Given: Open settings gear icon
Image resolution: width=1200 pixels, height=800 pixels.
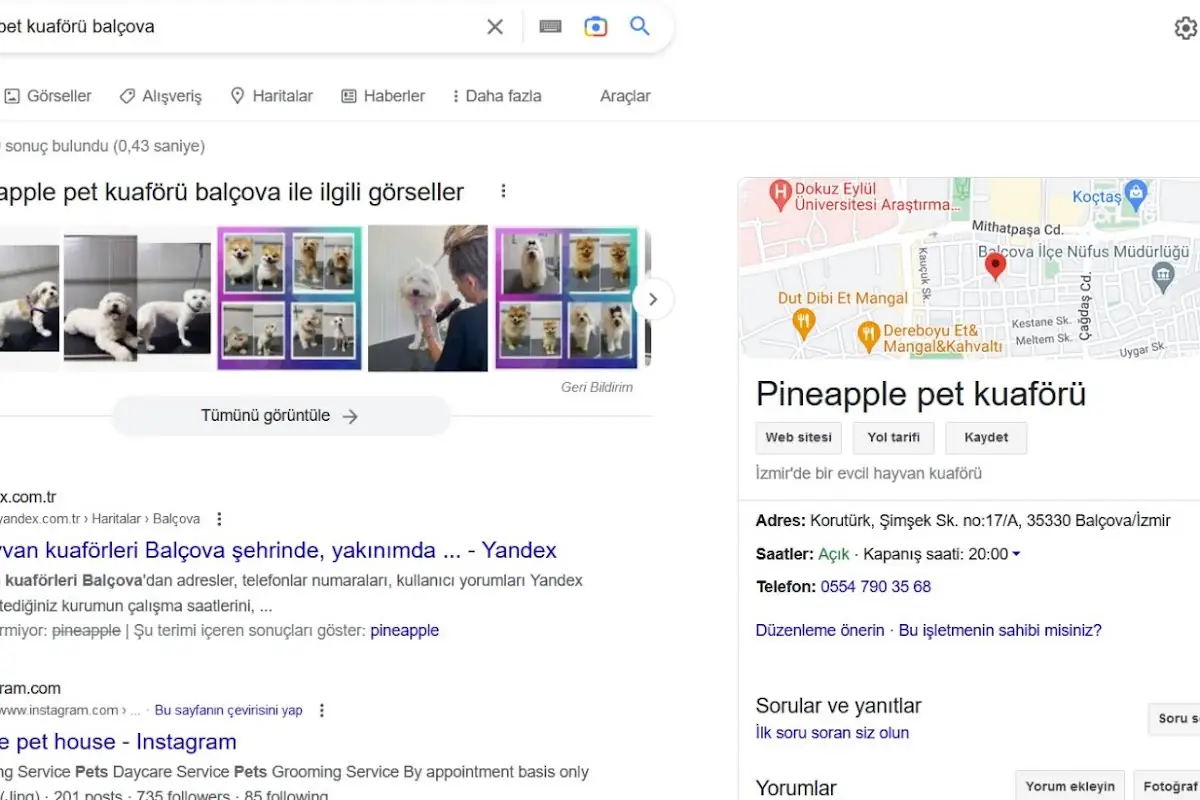Looking at the screenshot, I should pyautogui.click(x=1186, y=28).
